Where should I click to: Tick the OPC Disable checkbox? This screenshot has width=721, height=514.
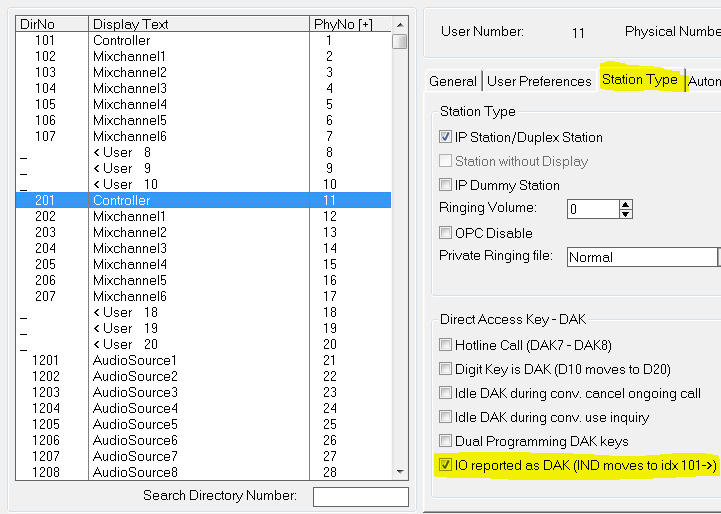446,233
